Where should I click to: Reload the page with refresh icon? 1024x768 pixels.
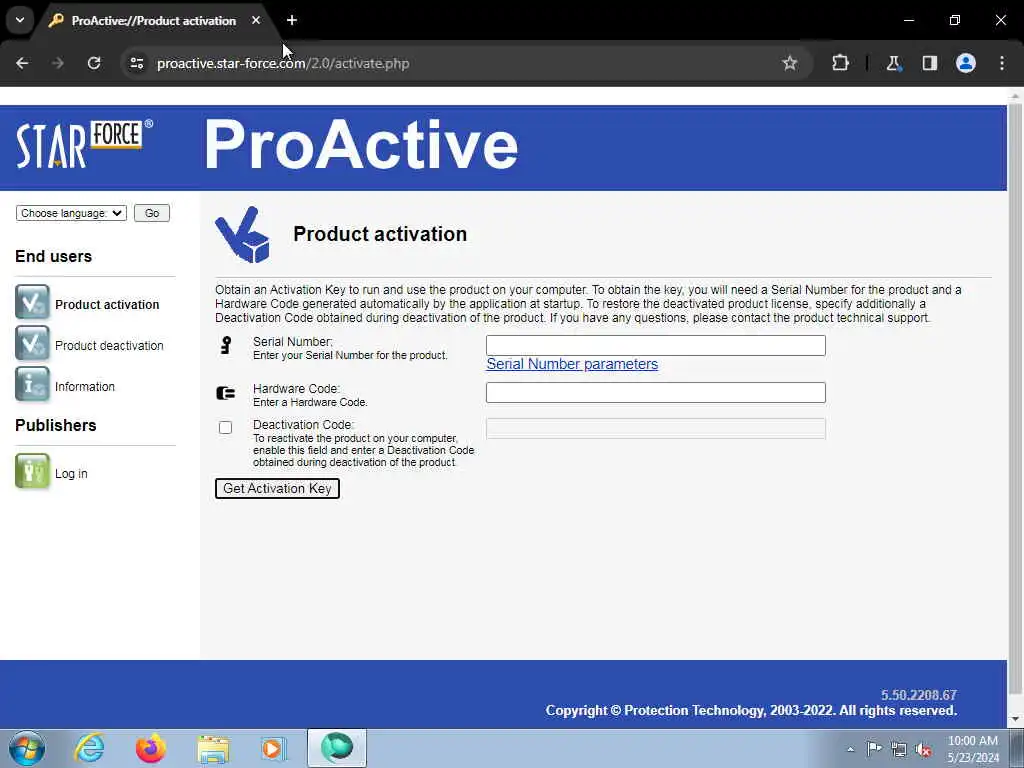94,63
